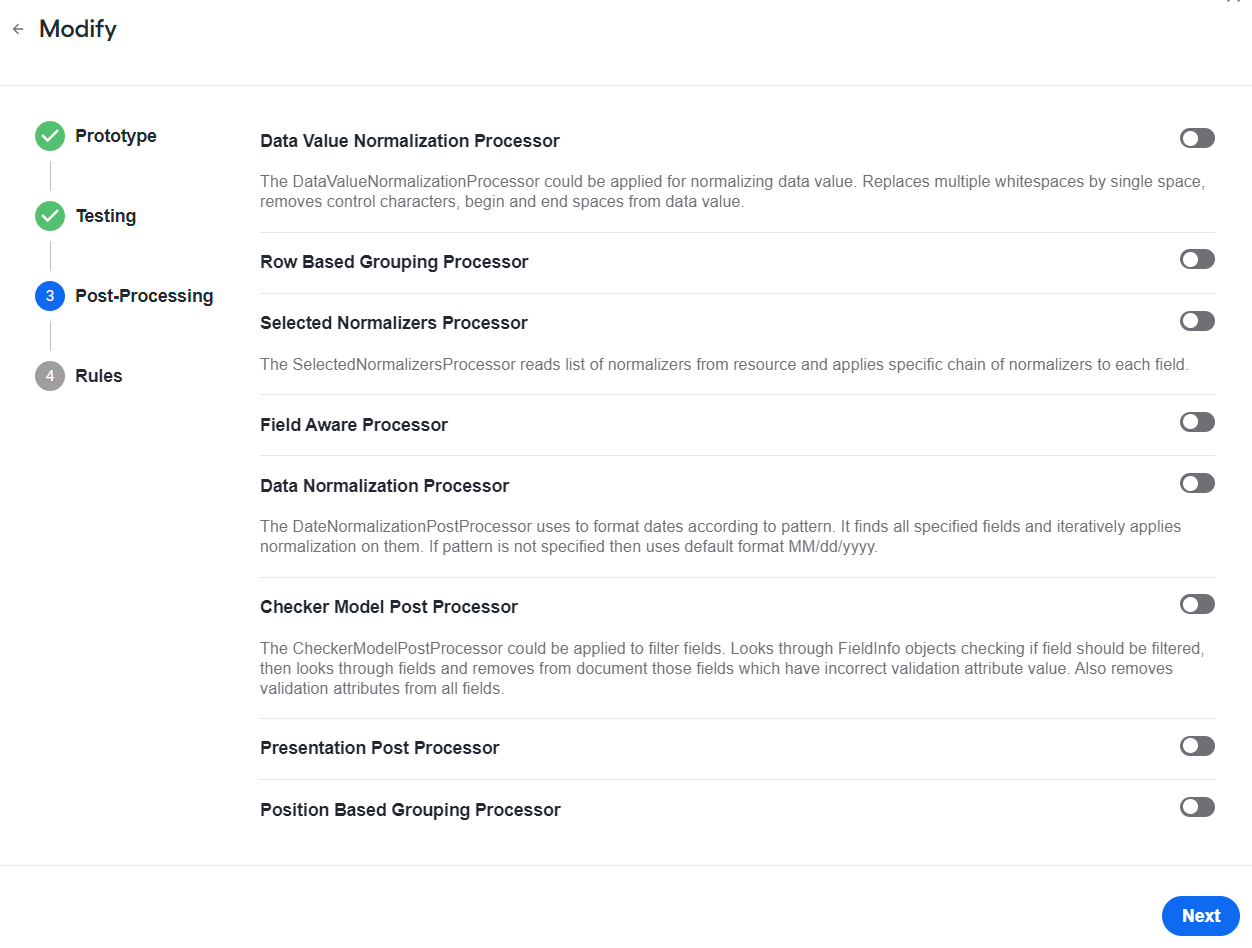Toggle Checker Model Post Processor on
Screen dimensions: 1252x948
(1197, 604)
